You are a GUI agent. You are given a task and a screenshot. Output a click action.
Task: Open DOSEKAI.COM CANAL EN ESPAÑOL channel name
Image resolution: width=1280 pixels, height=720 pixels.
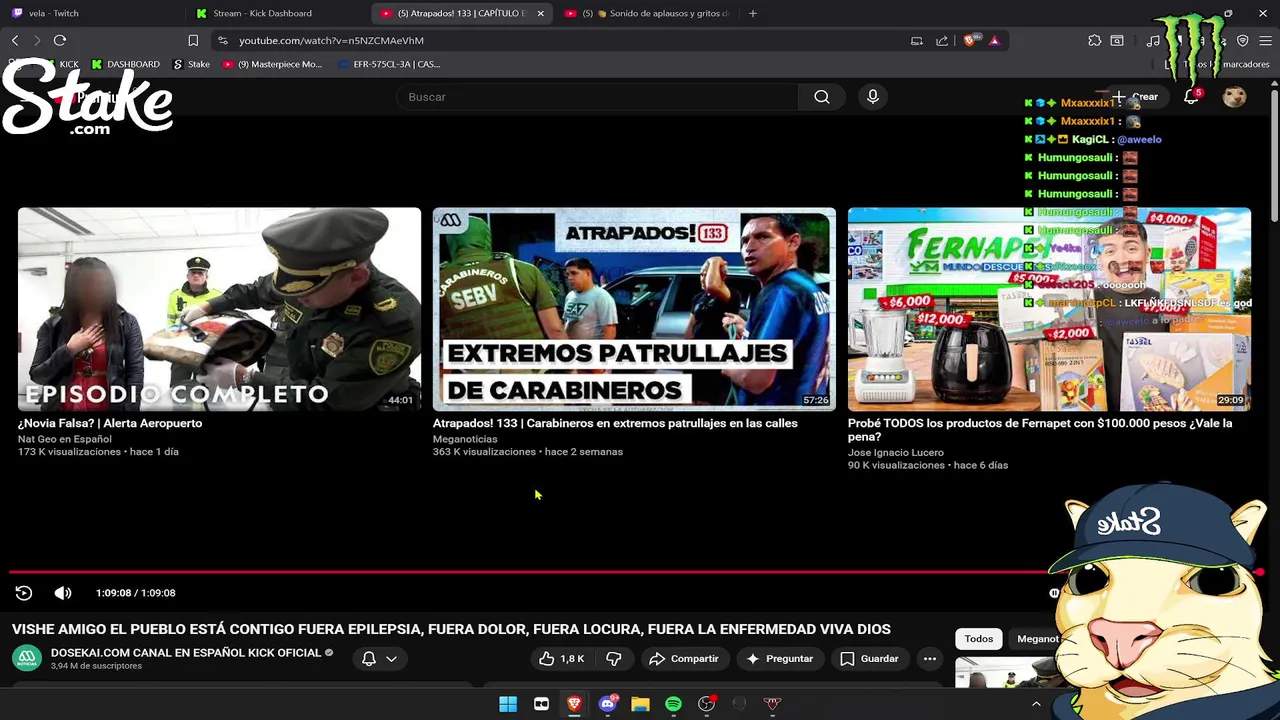click(186, 653)
